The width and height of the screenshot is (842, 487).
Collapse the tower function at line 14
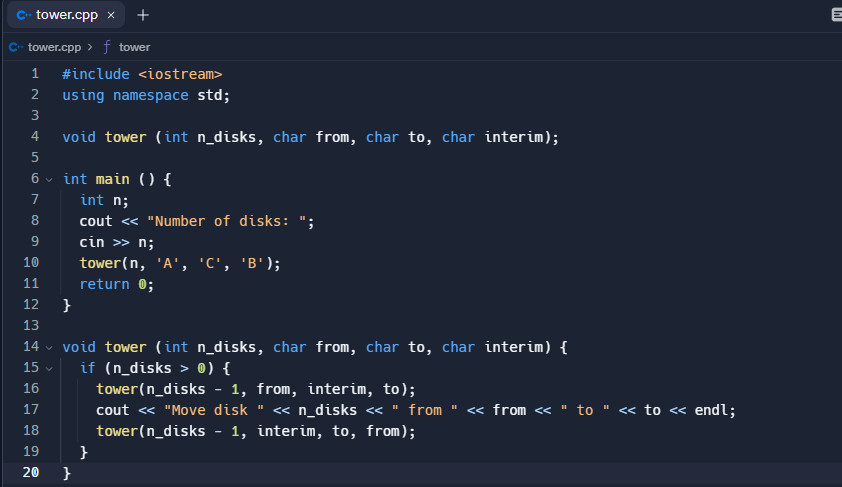(49, 348)
